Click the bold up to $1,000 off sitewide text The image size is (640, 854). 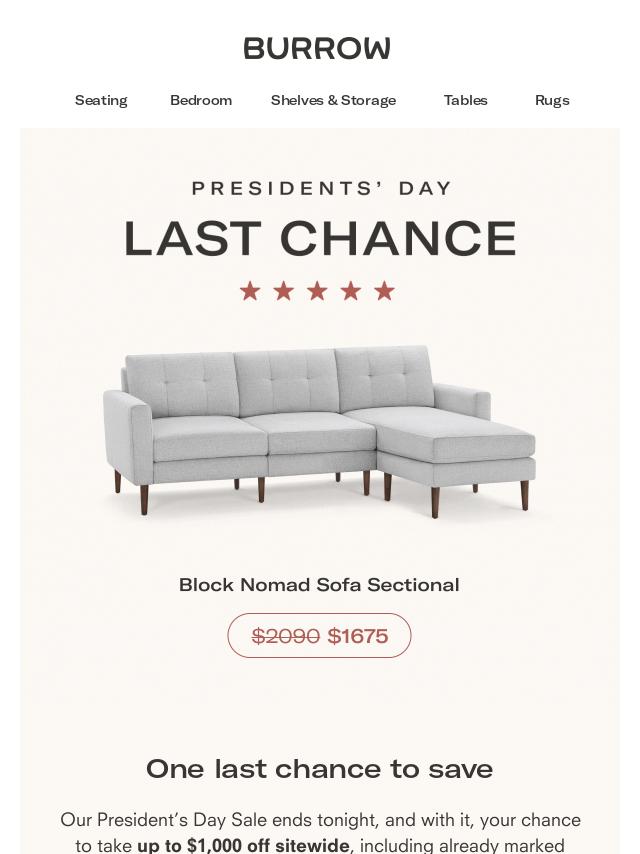coord(243,845)
